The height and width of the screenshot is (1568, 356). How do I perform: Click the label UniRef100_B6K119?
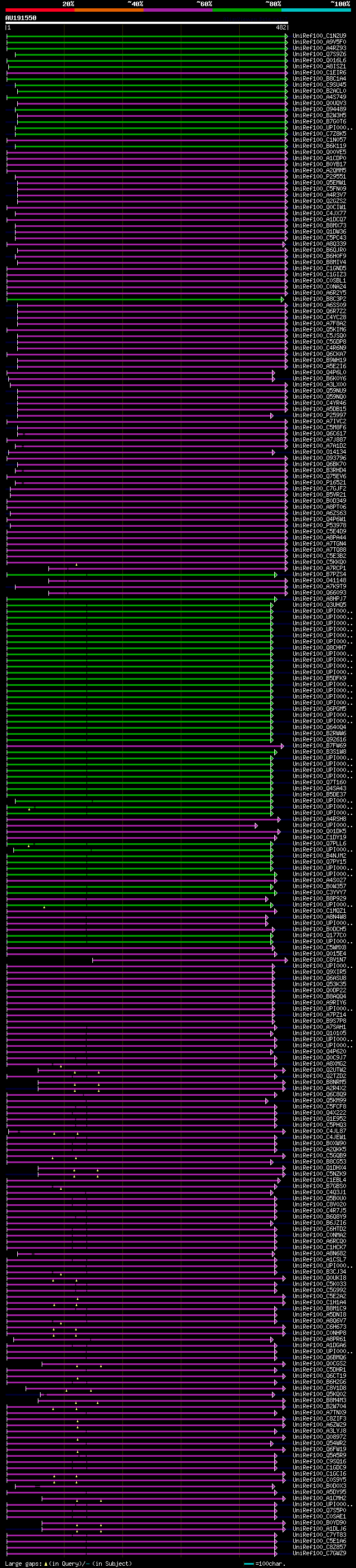pos(319,146)
